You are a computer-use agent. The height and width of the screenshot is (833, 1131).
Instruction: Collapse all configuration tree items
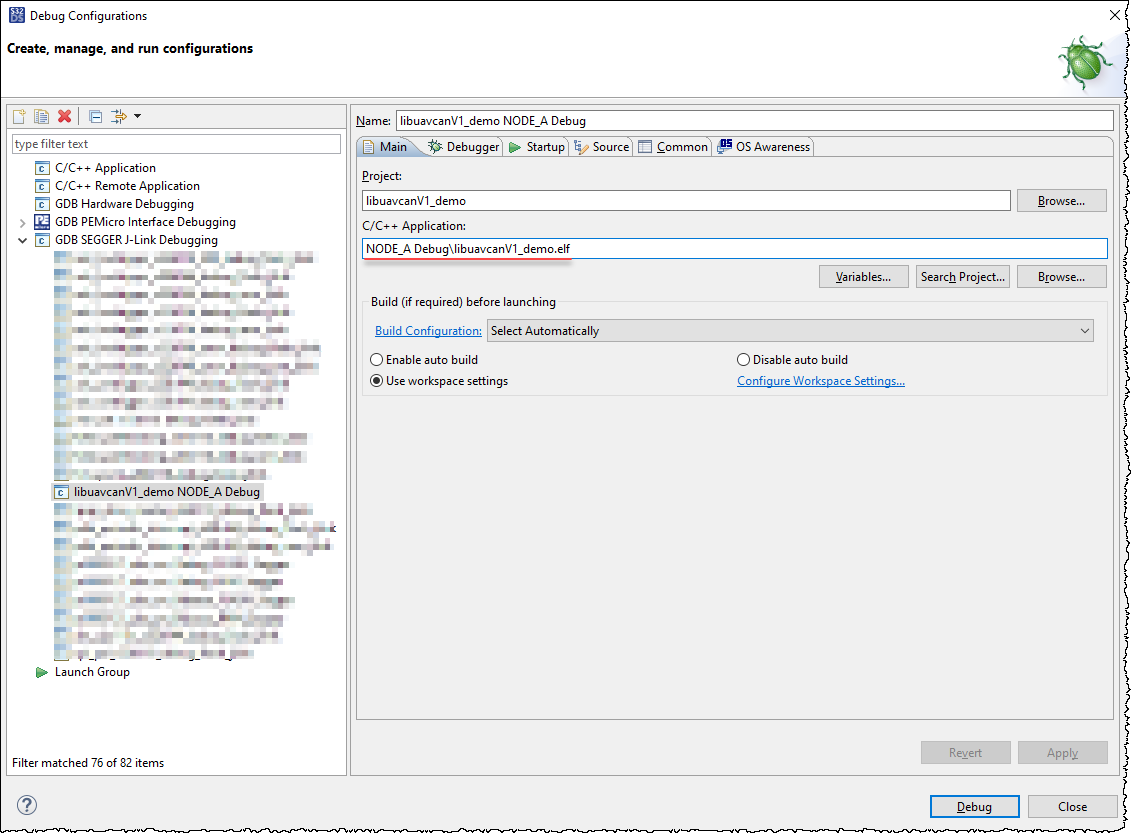pyautogui.click(x=95, y=116)
